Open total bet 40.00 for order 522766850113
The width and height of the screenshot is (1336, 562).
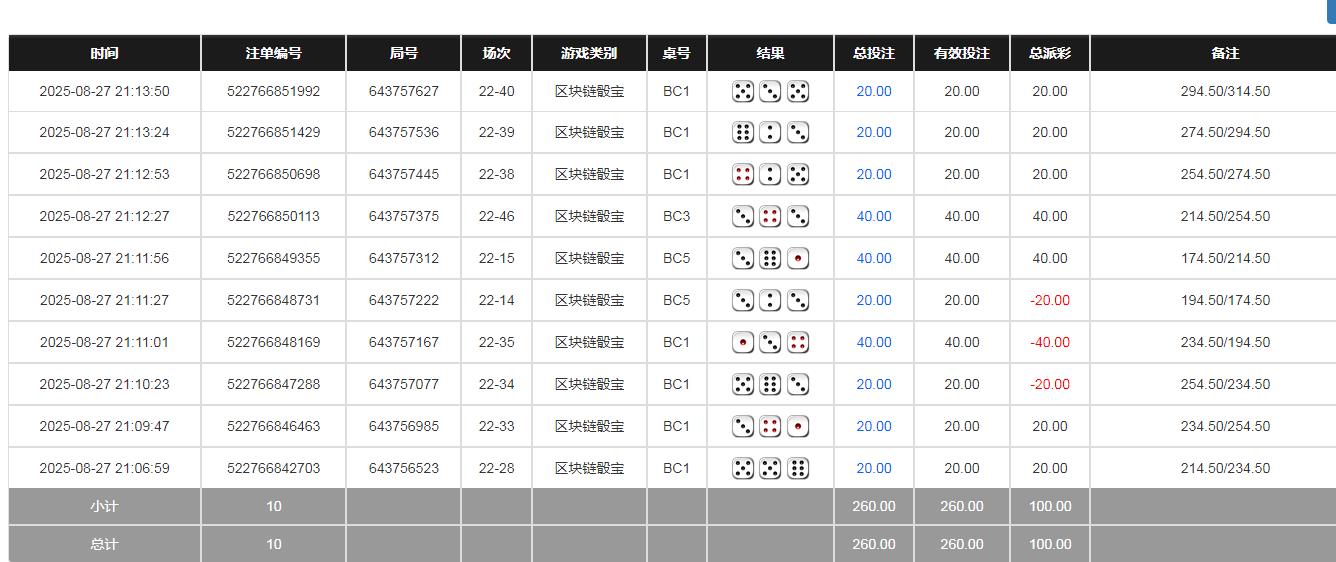tap(873, 217)
